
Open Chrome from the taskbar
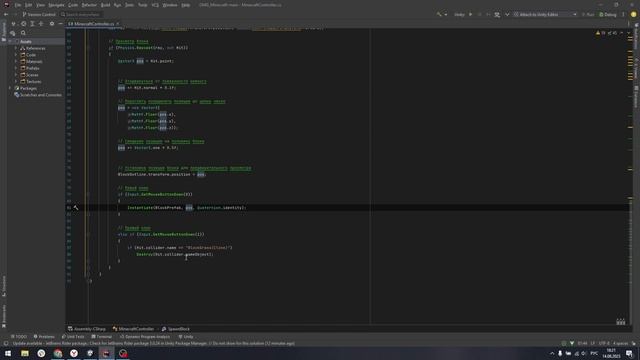[x=58, y=353]
